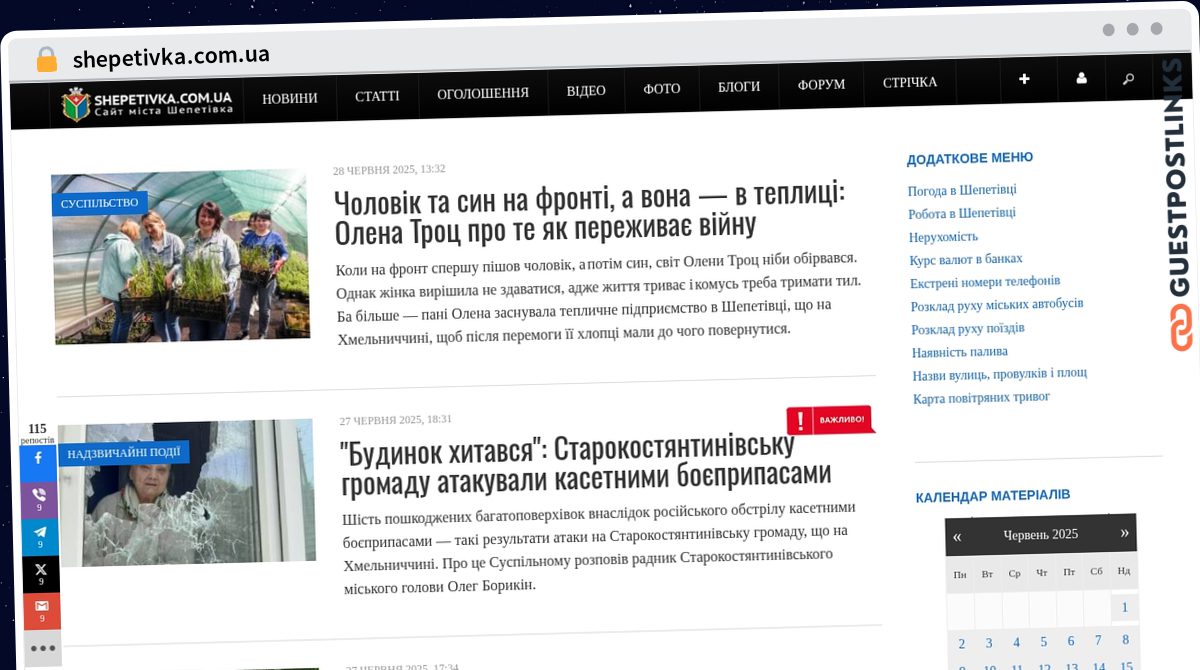Screen dimensions: 1200x670
Task: Open the НОВИНИ menu item
Action: (x=290, y=98)
